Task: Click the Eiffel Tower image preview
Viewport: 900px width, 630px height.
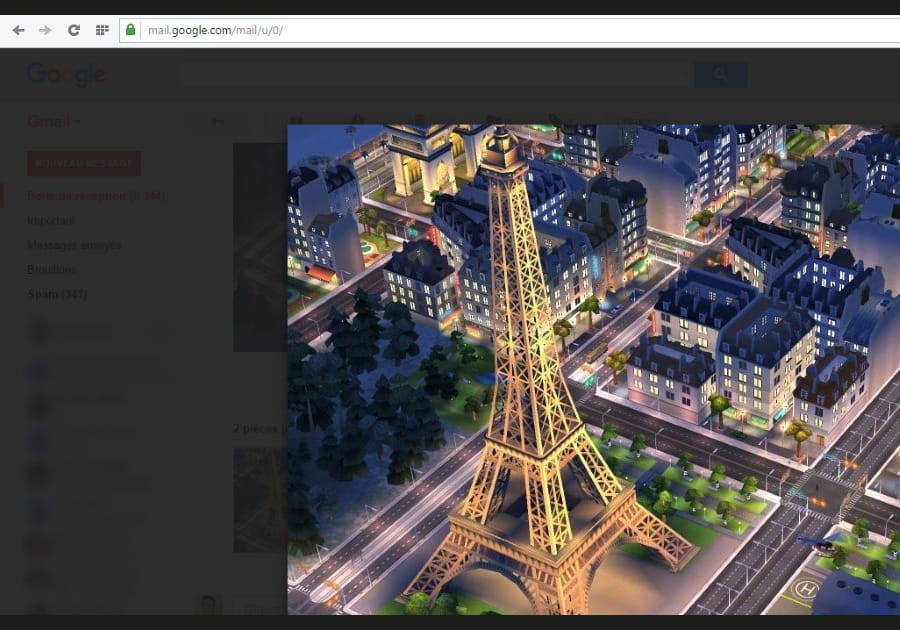Action: click(x=593, y=369)
